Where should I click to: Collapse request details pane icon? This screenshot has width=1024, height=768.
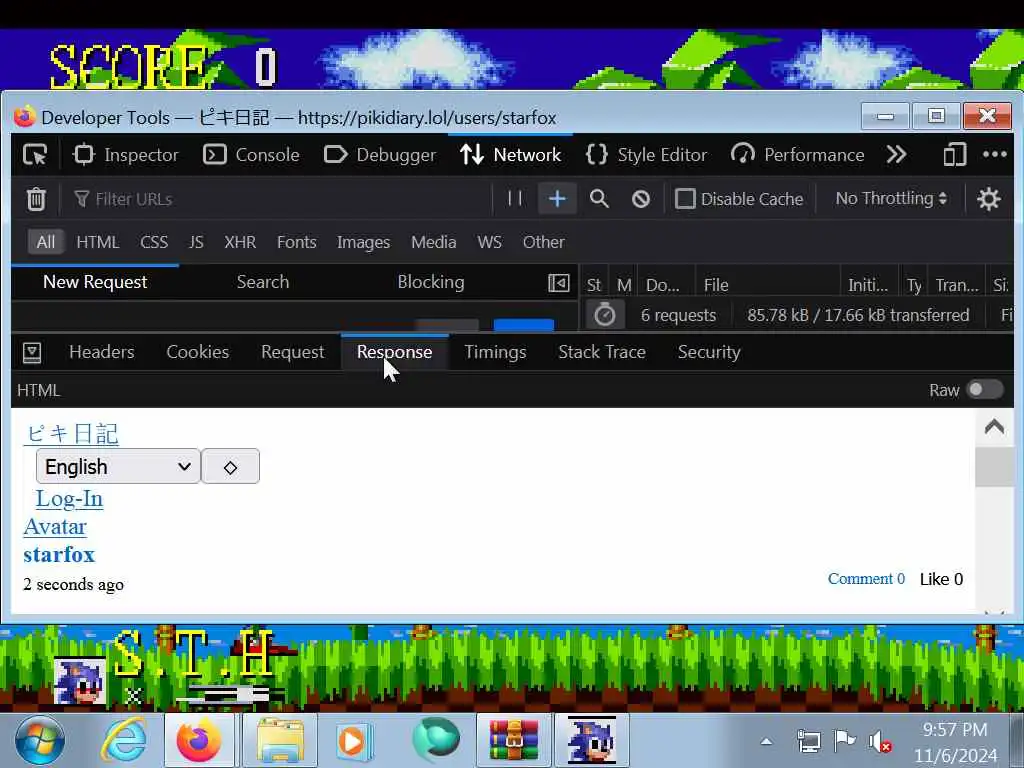32,353
